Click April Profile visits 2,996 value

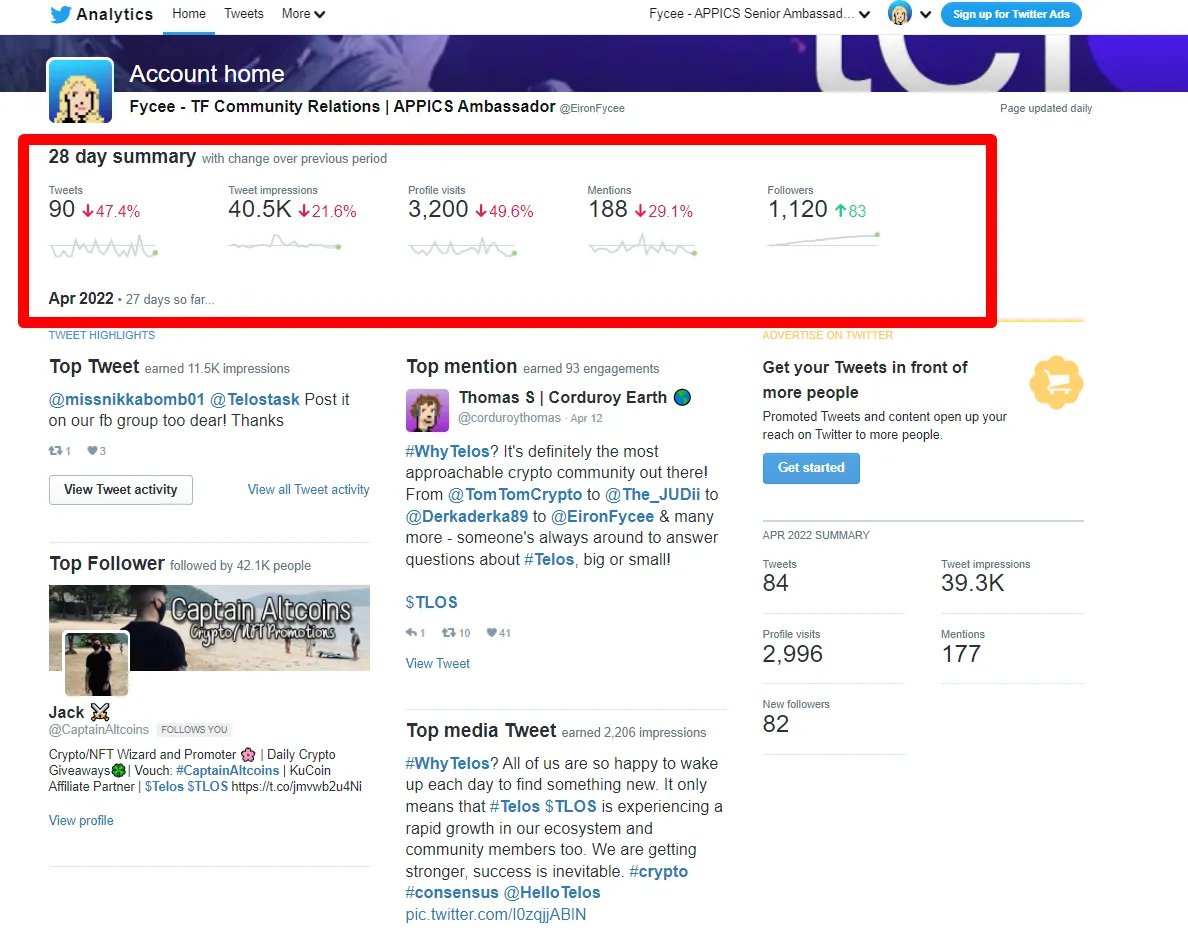click(x=793, y=654)
